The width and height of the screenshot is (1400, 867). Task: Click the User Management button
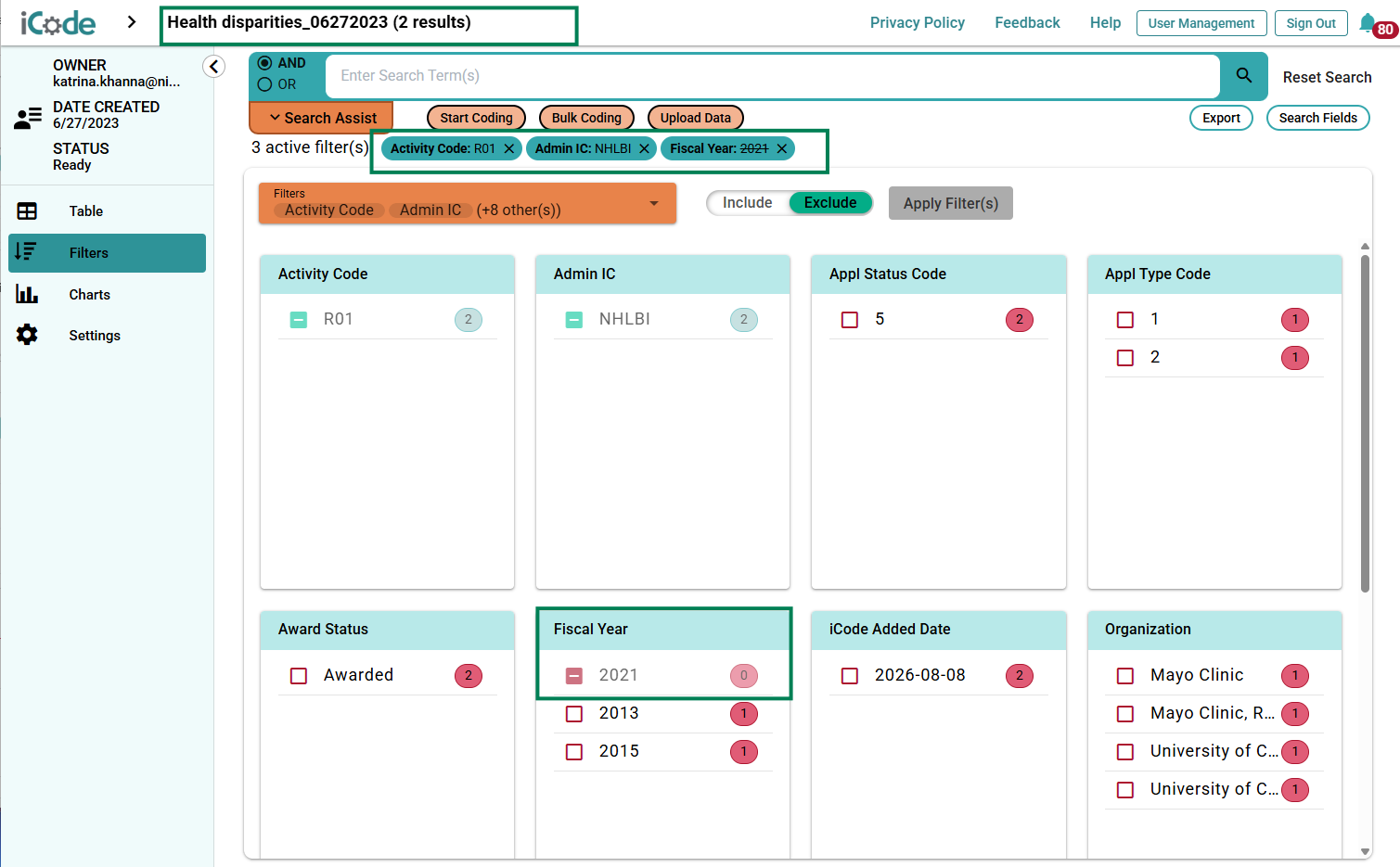click(x=1201, y=23)
